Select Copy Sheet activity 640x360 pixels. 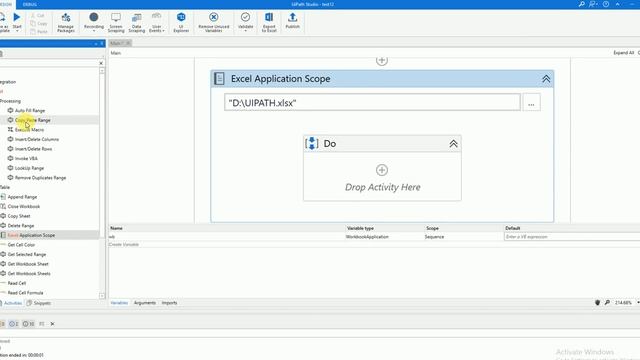19,216
